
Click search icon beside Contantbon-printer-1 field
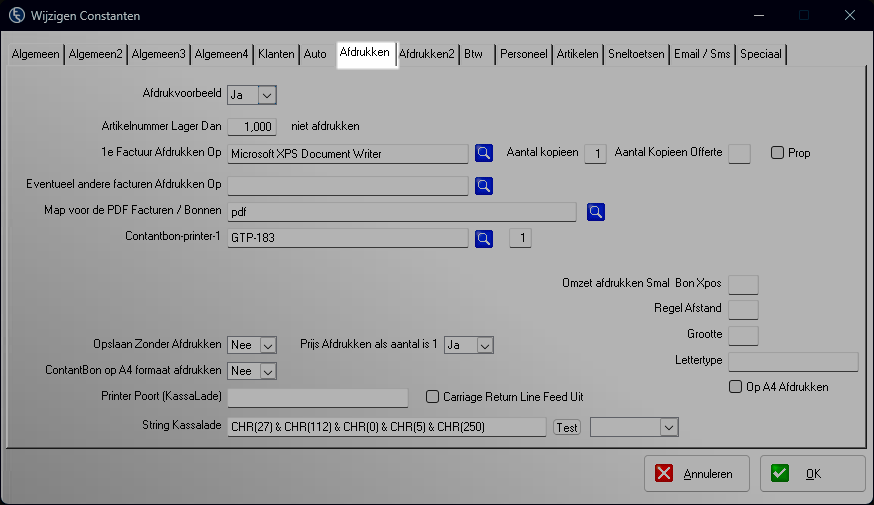tap(484, 238)
